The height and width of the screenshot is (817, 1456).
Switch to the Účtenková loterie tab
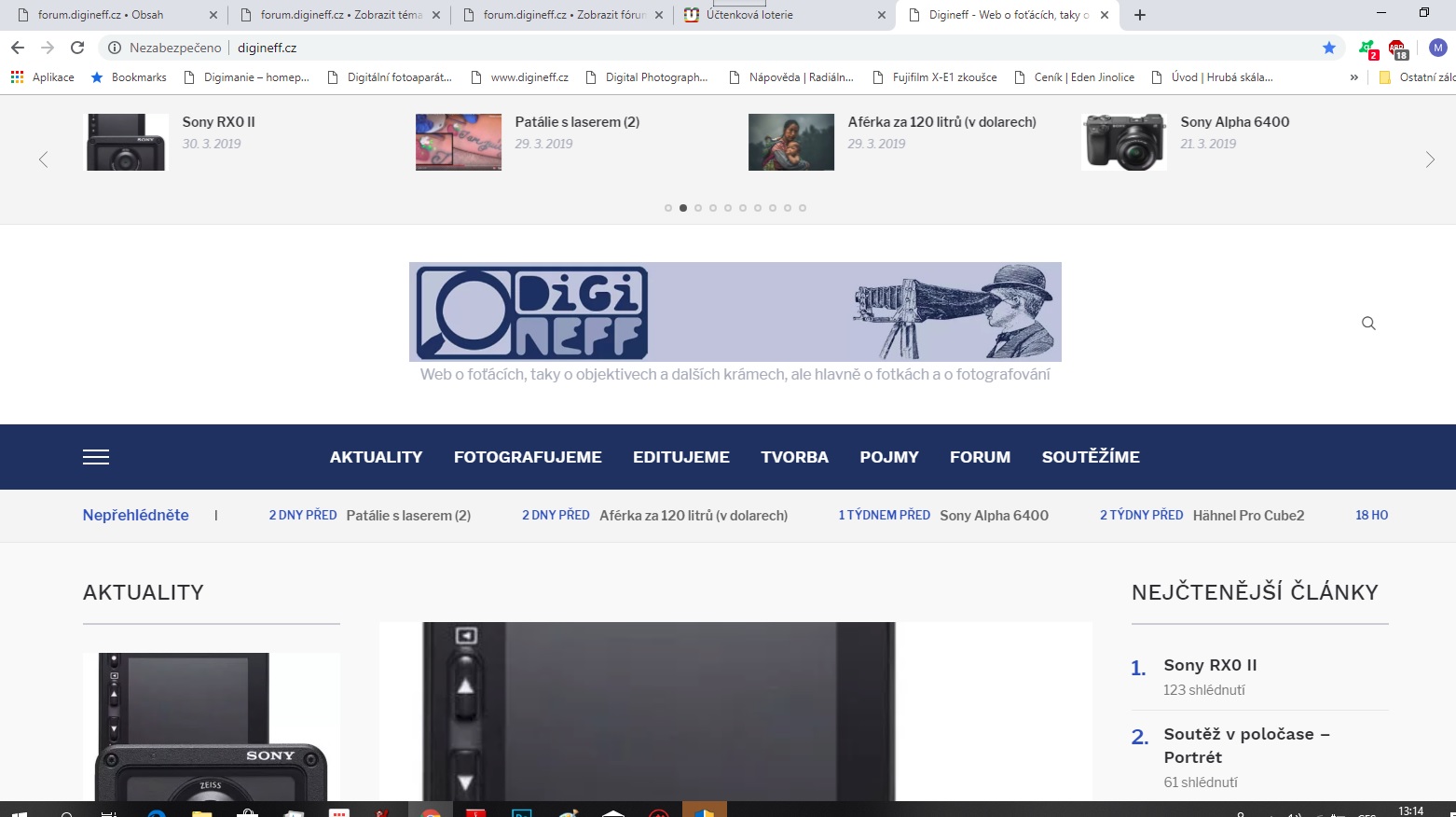pyautogui.click(x=749, y=15)
